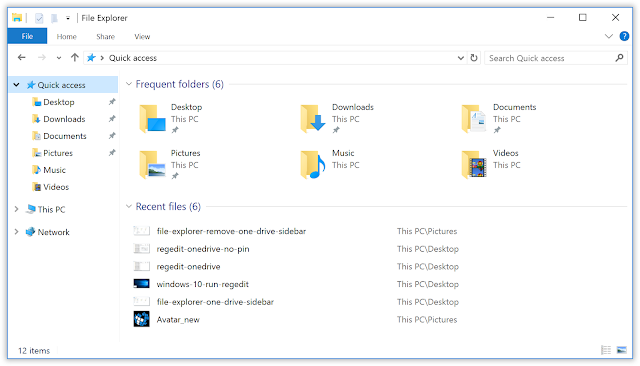
Task: Click the pin icon beside sidebar Downloads
Action: 112,119
